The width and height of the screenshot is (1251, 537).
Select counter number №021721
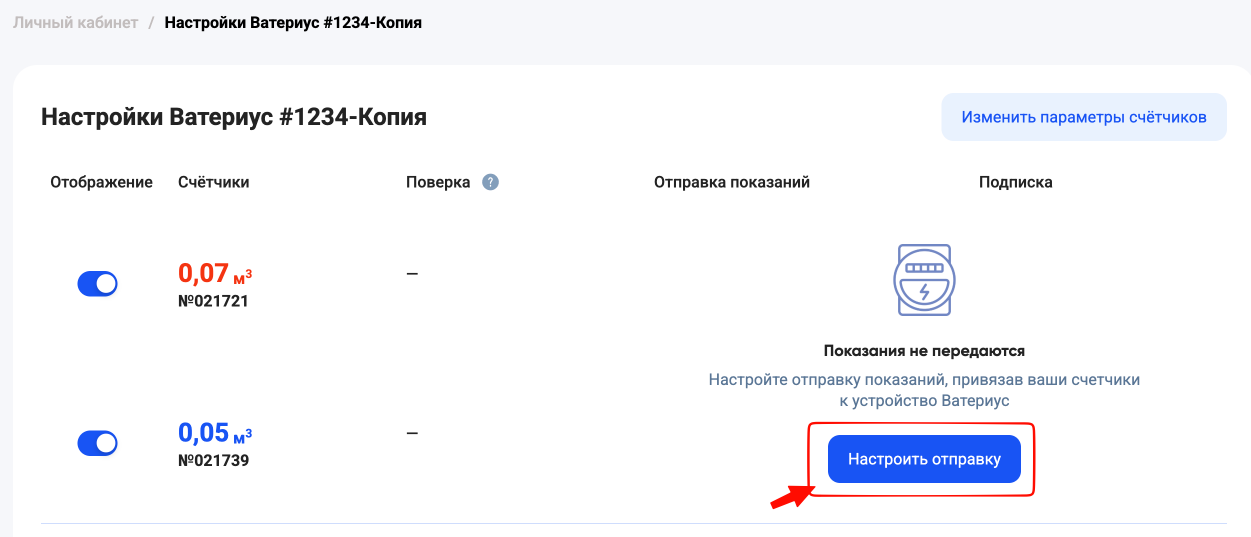tap(213, 300)
